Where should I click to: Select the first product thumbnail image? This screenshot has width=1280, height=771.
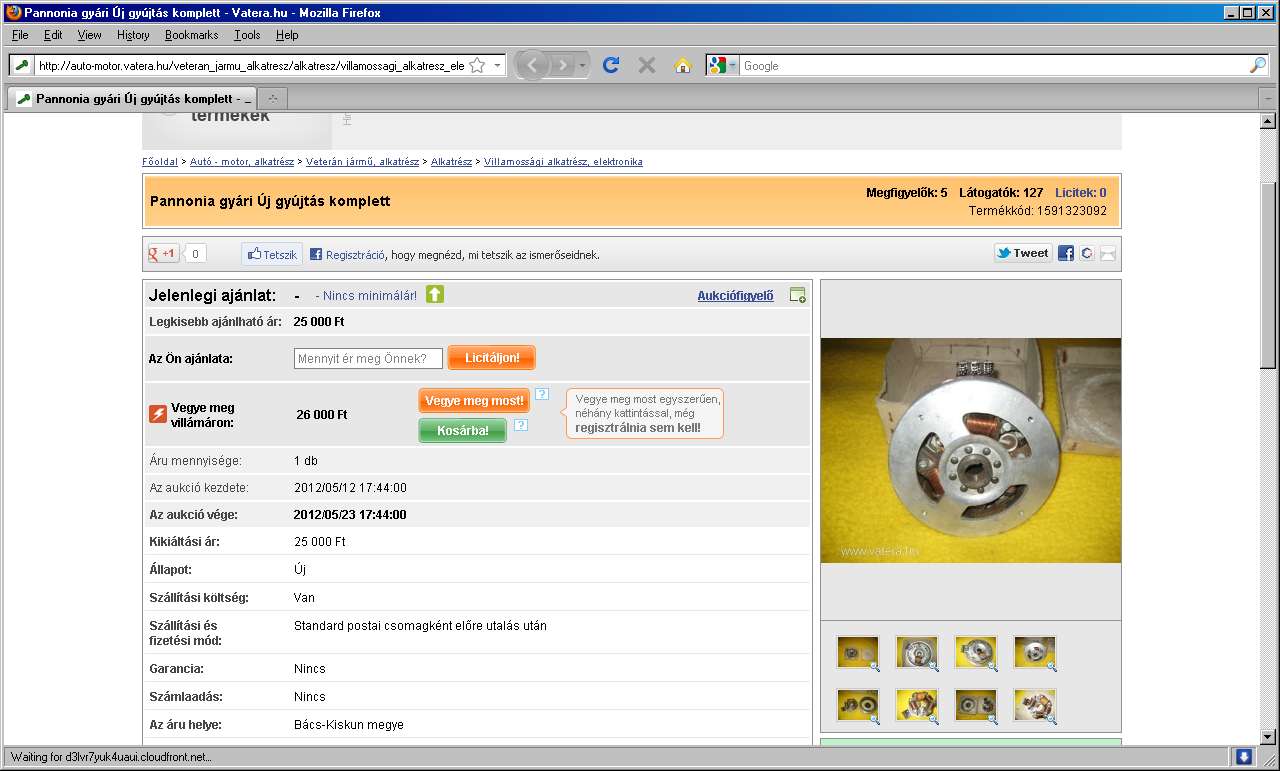(x=857, y=652)
